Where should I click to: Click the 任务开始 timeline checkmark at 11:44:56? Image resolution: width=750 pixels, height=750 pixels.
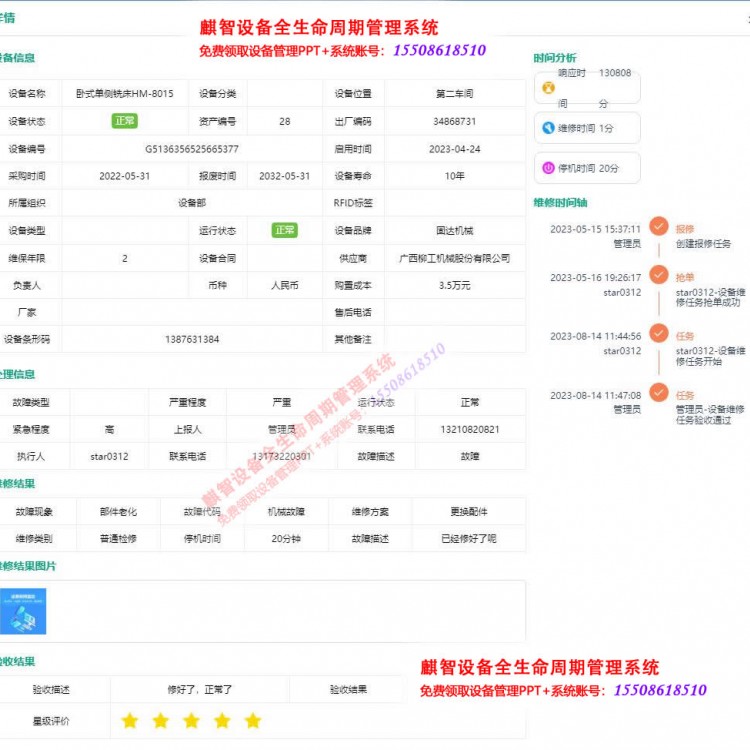click(x=658, y=333)
